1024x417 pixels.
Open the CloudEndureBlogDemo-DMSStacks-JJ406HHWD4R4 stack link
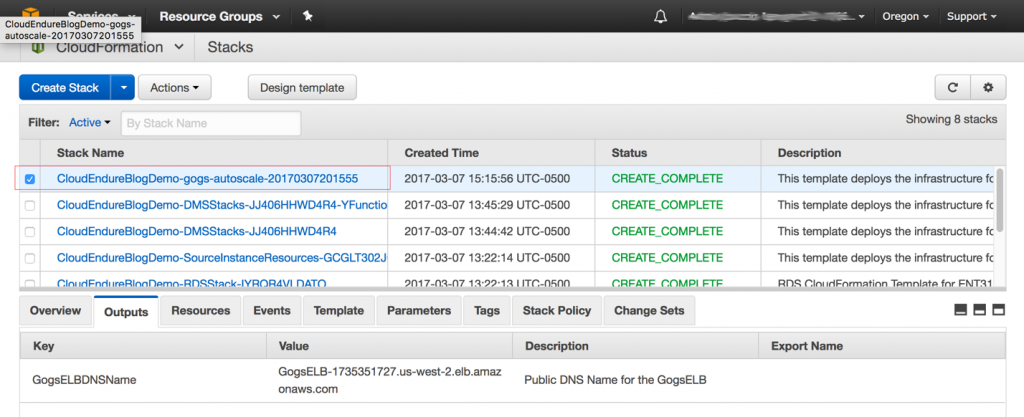click(197, 231)
